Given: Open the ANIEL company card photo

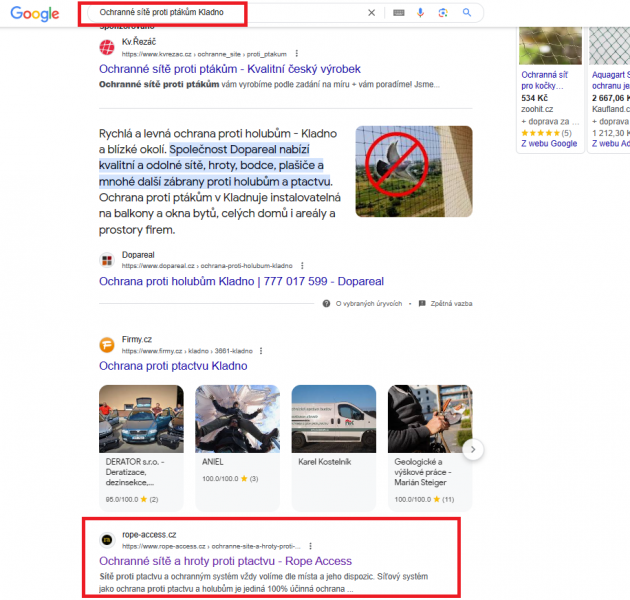Looking at the screenshot, I should pyautogui.click(x=237, y=419).
